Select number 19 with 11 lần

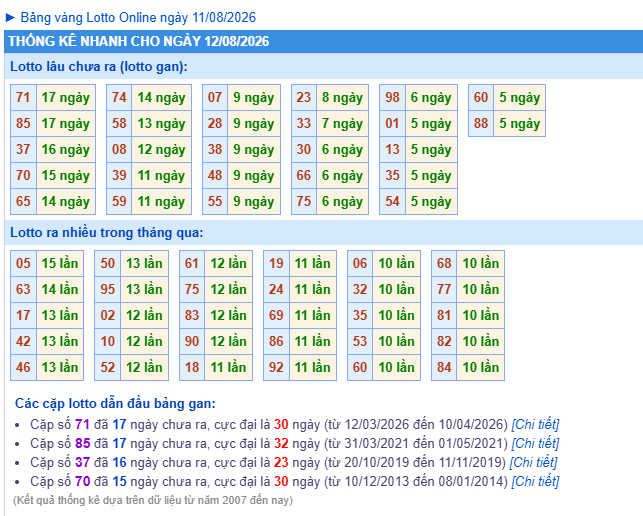(x=276, y=263)
